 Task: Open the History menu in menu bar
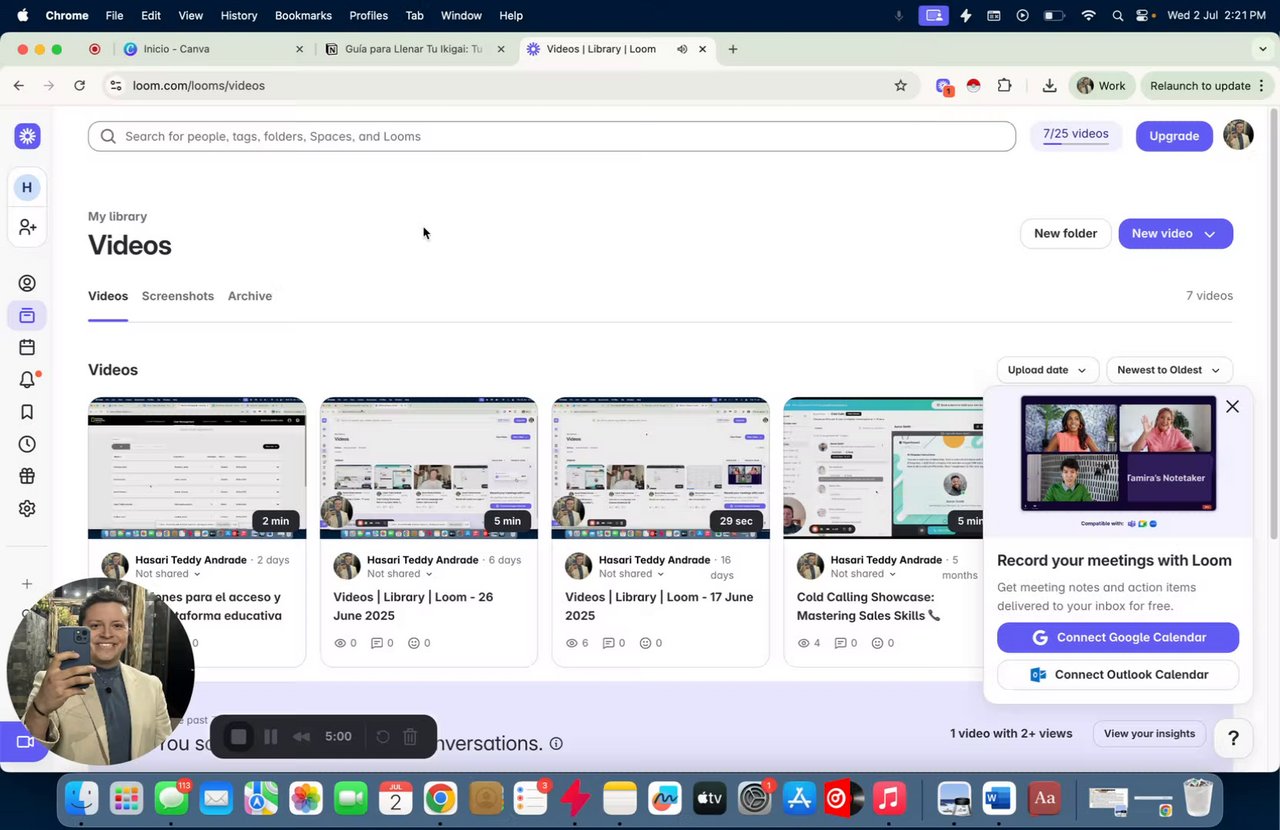coord(239,15)
